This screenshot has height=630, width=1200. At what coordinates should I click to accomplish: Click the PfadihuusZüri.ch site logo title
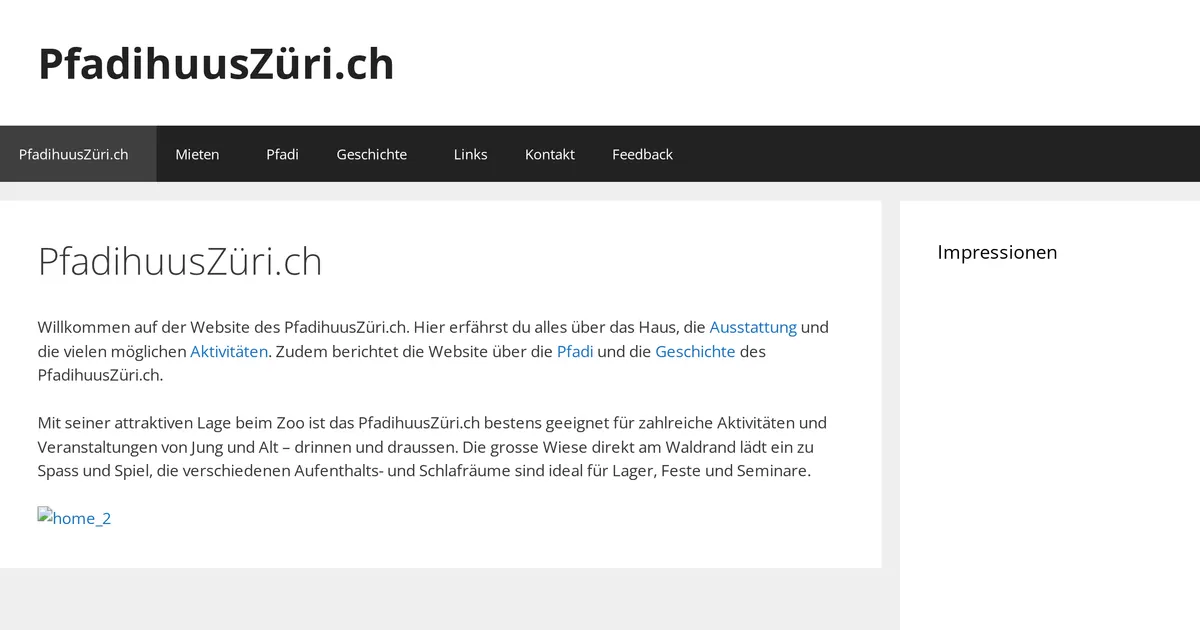(216, 63)
